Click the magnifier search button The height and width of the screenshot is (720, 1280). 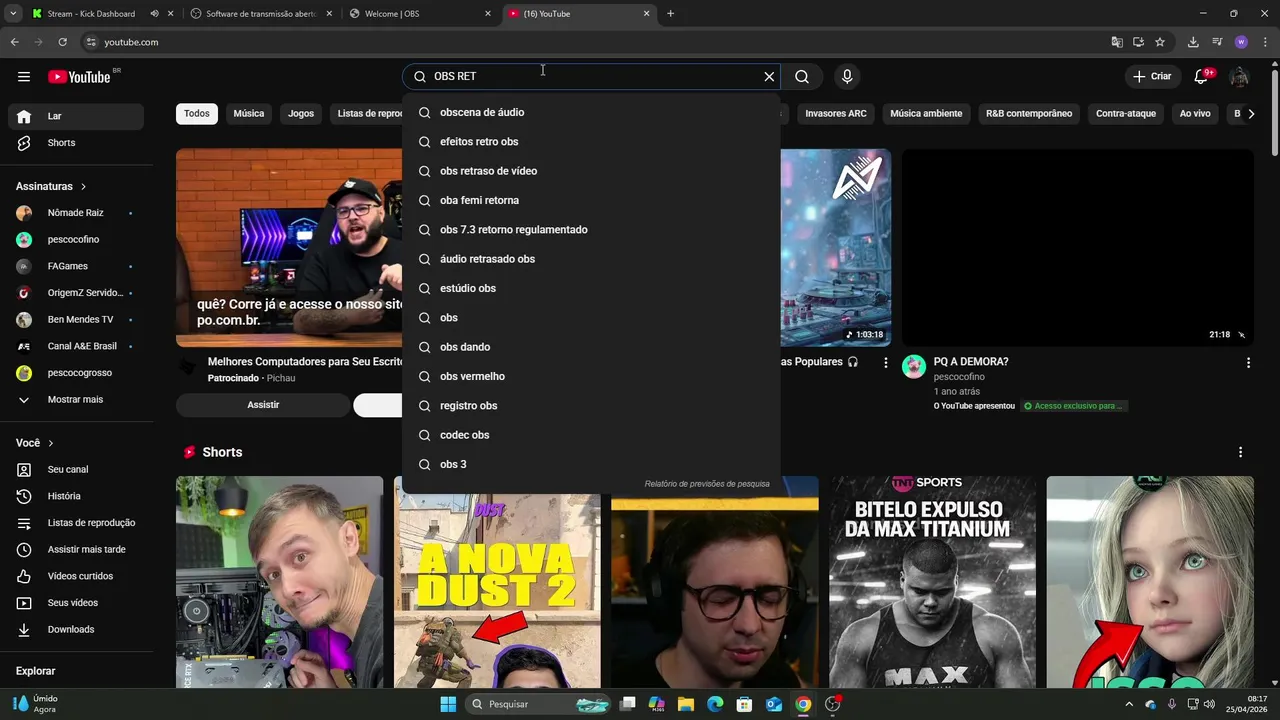pos(802,77)
